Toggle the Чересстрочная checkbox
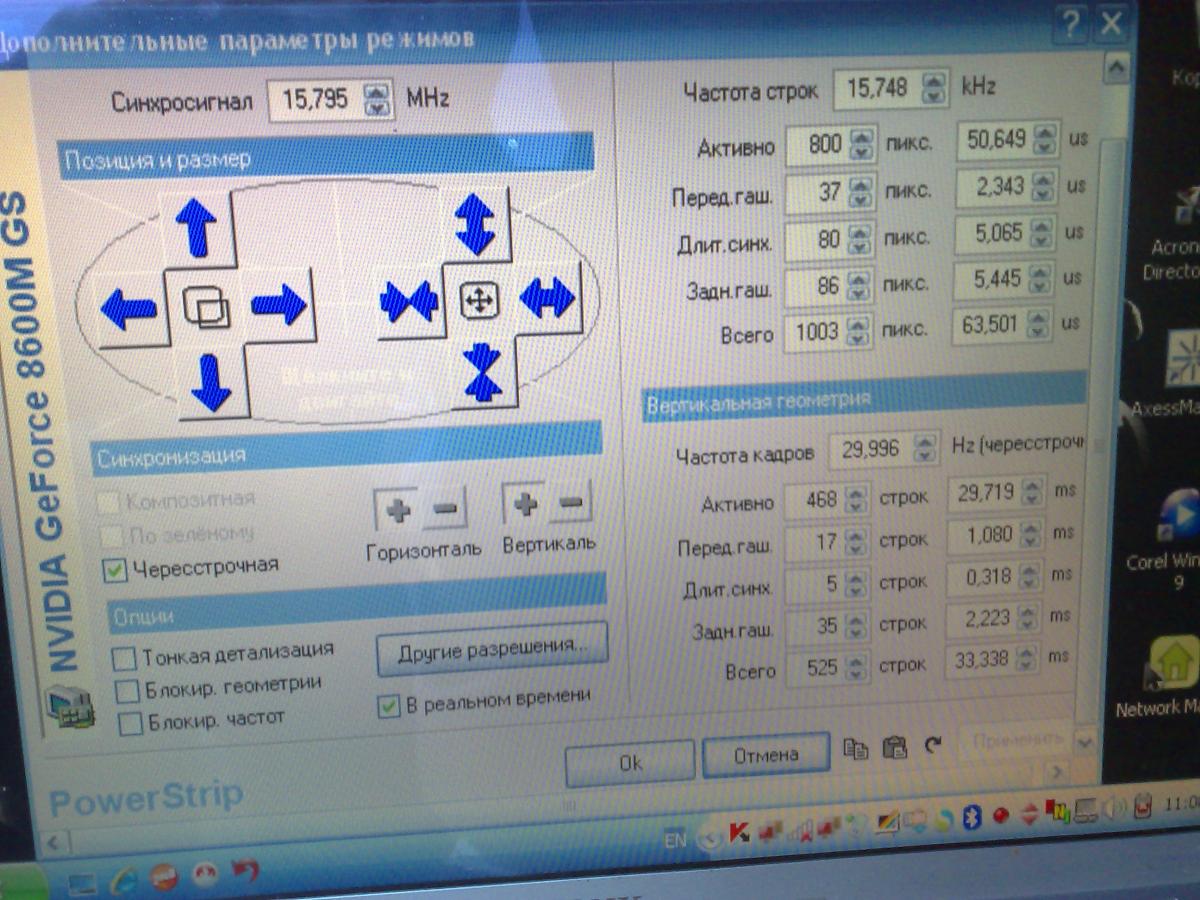 115,570
